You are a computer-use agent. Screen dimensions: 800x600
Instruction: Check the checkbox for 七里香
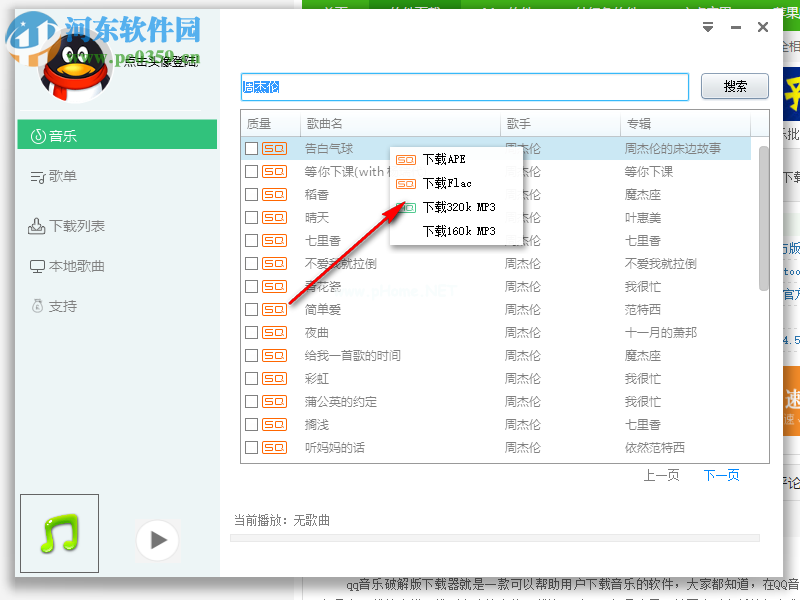(250, 240)
